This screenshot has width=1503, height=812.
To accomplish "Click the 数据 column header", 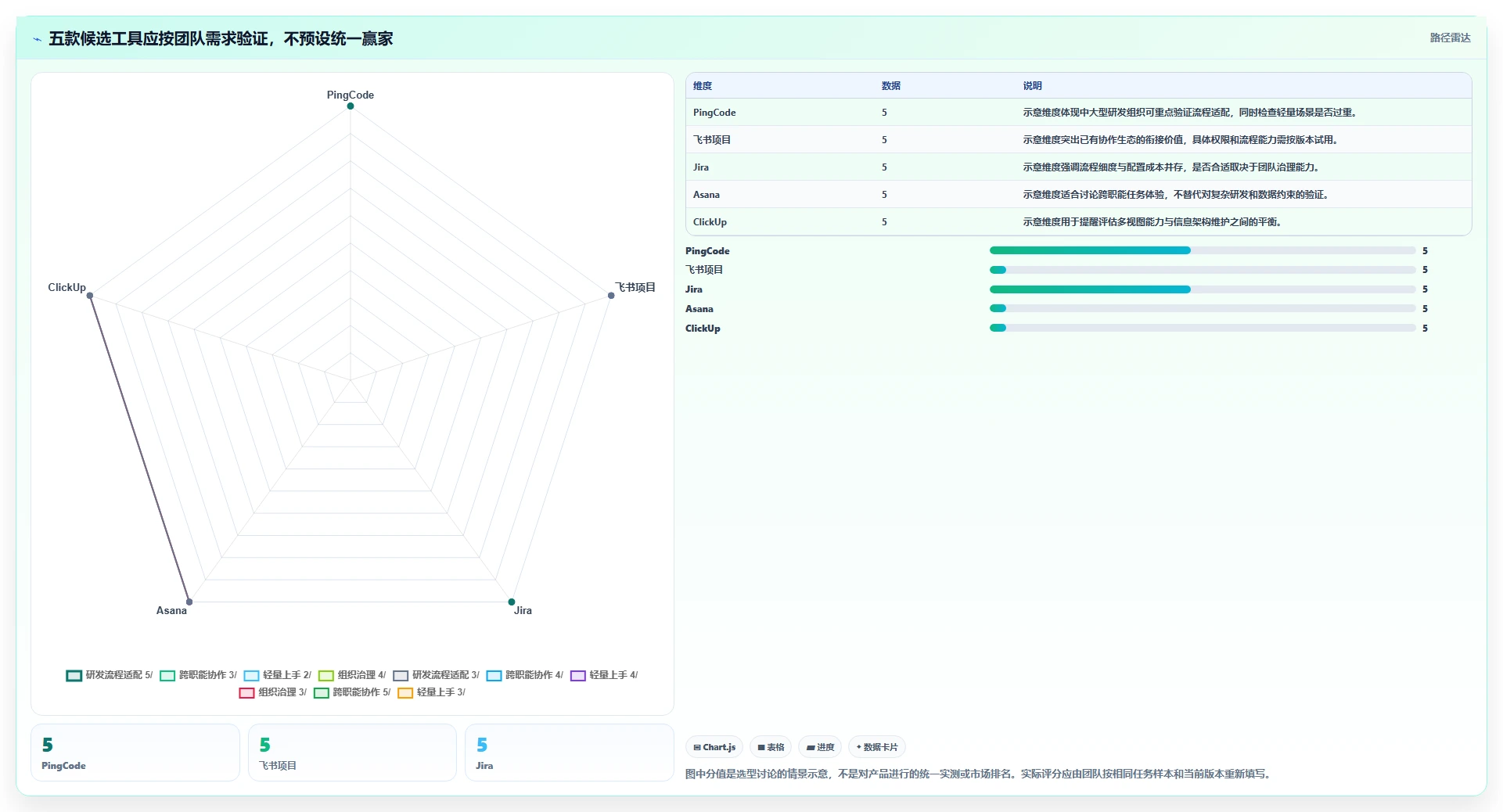I will coord(891,86).
